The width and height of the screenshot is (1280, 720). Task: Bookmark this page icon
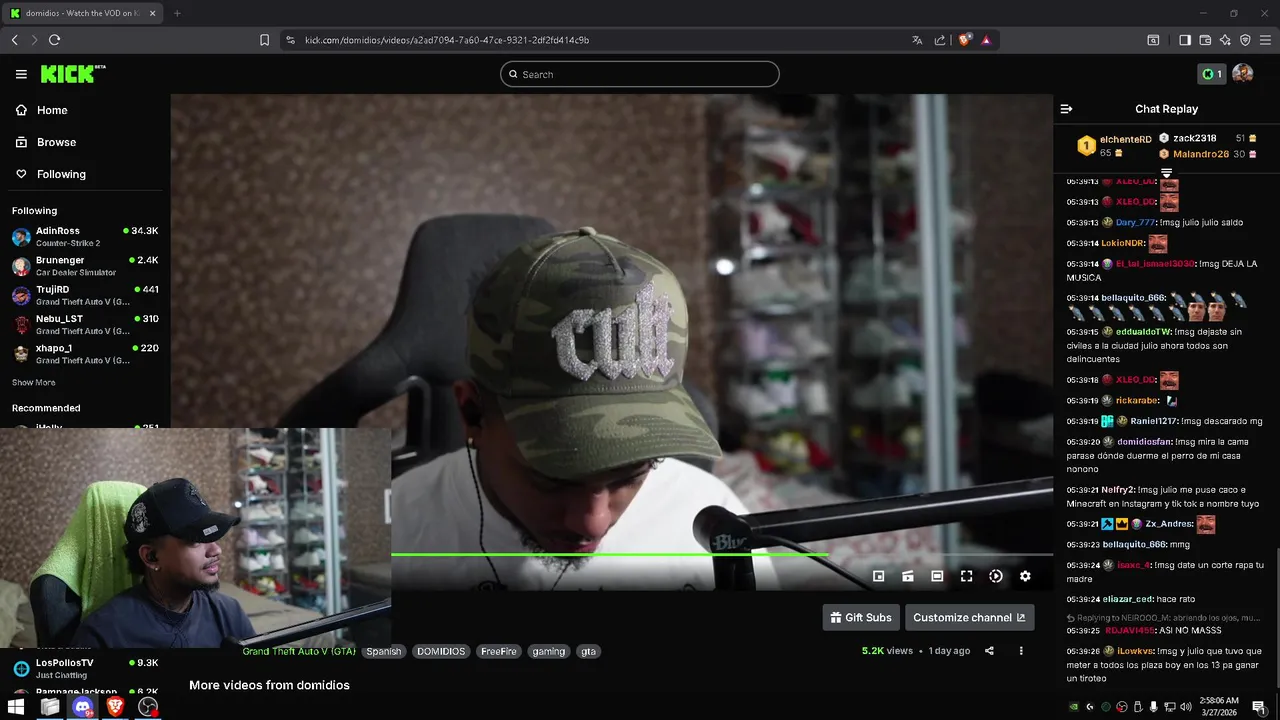click(264, 40)
